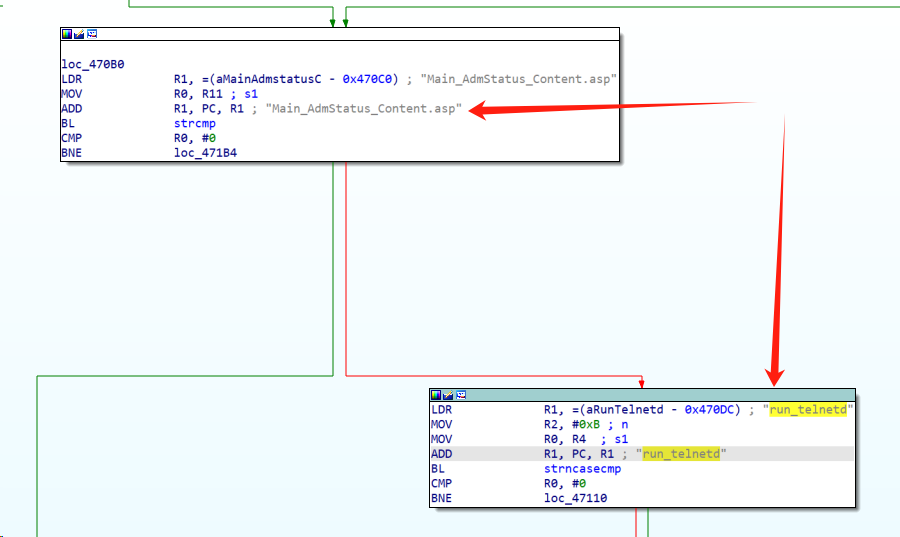Click aMainAdmstatusC operand in LDR line

click(269, 79)
